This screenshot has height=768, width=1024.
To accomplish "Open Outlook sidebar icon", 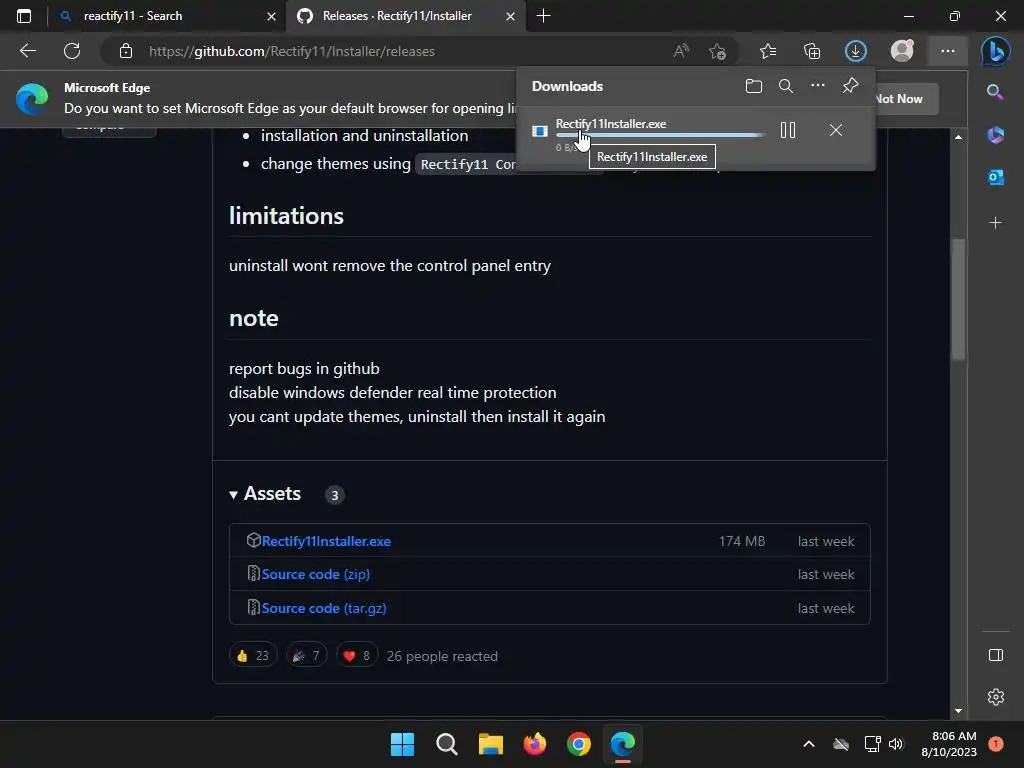I will click(995, 177).
